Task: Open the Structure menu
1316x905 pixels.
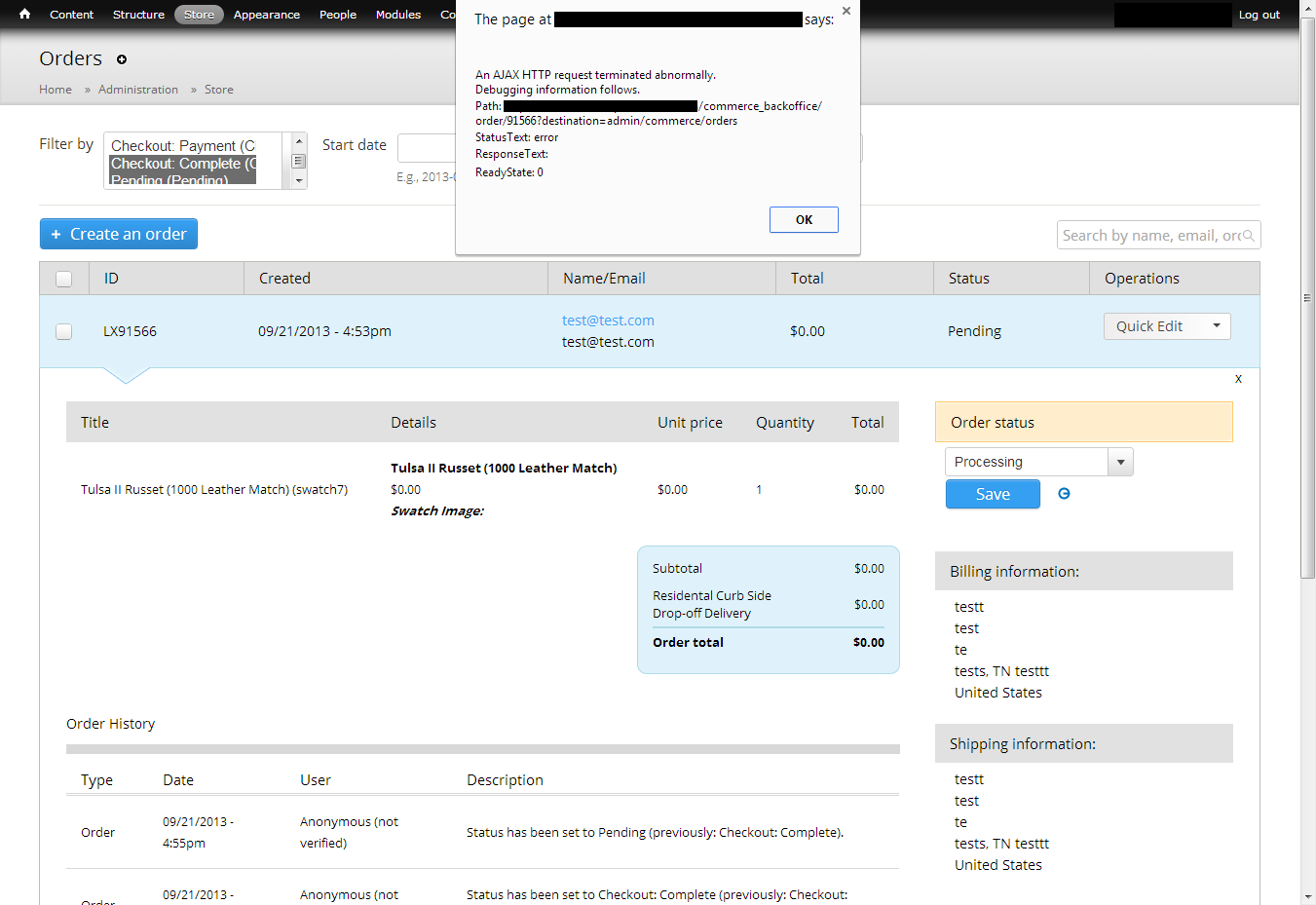Action: click(138, 15)
